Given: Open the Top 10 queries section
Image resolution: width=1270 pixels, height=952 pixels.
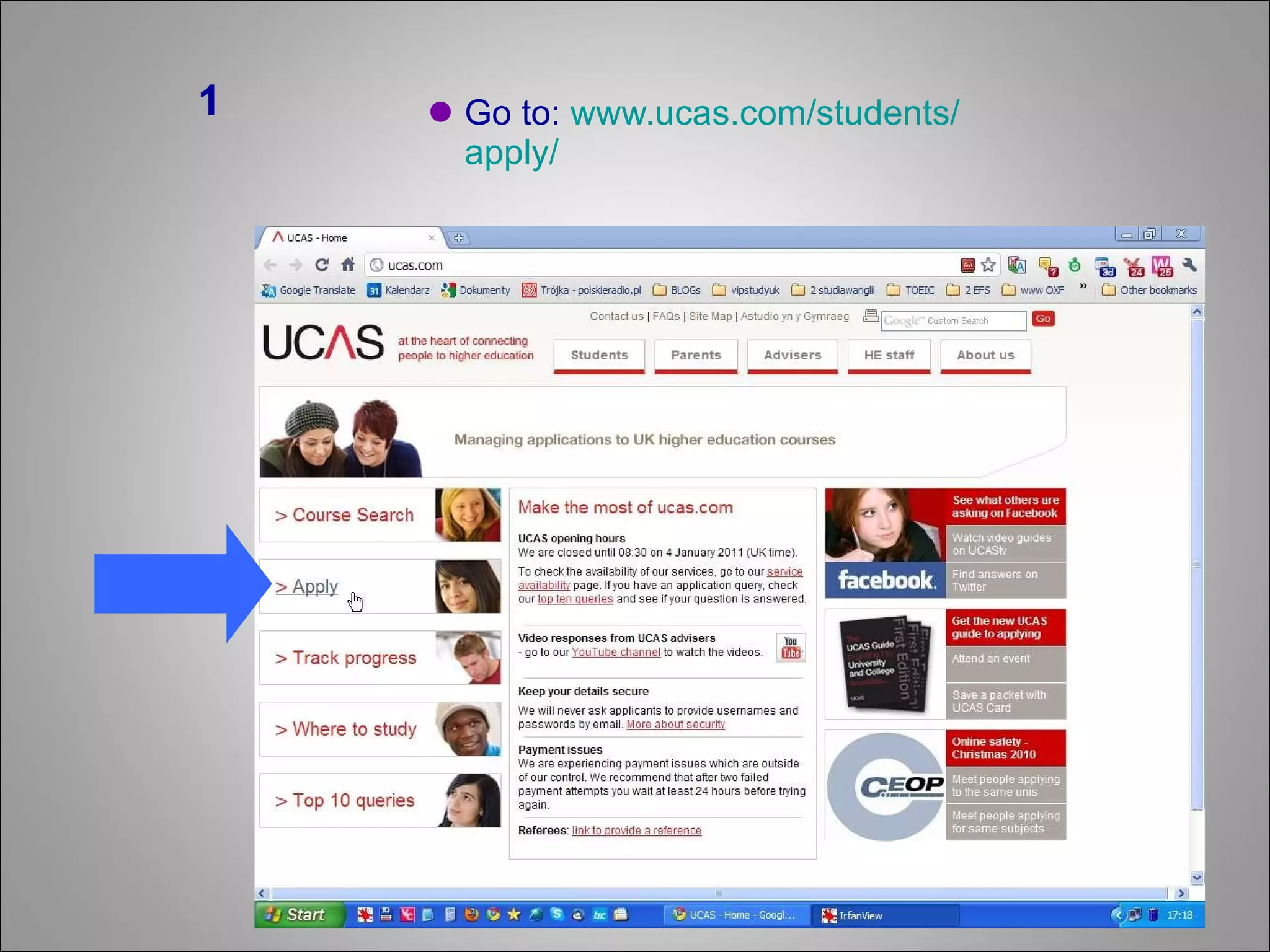Looking at the screenshot, I should coord(380,800).
